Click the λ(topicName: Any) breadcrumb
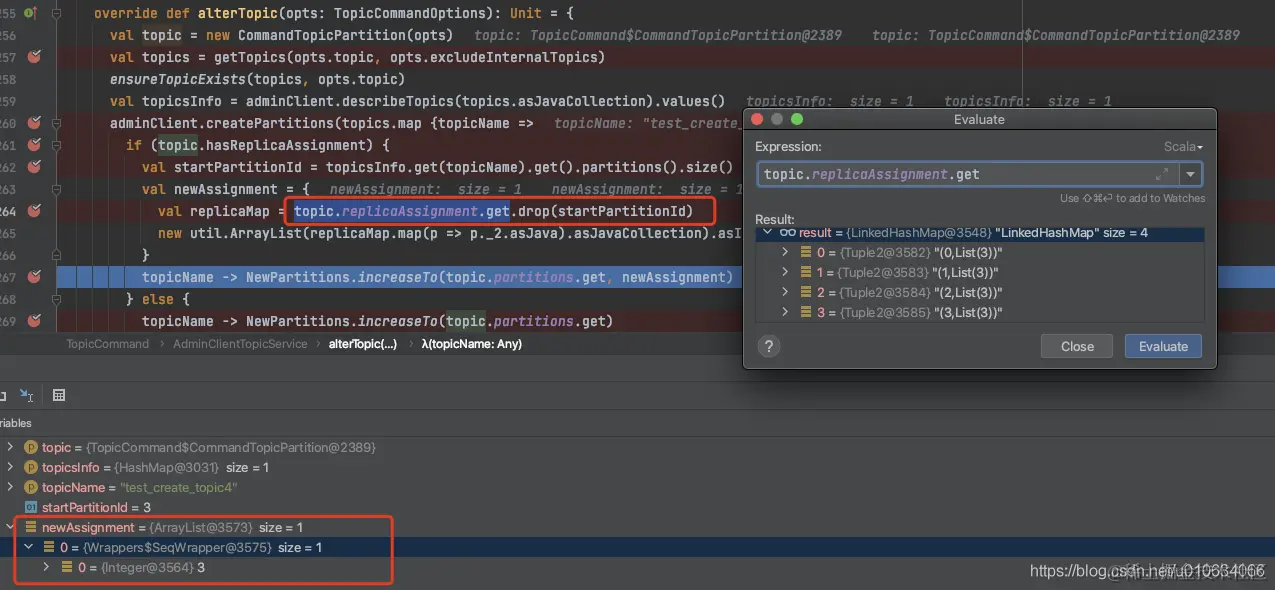The height and width of the screenshot is (590, 1275). coord(472,344)
